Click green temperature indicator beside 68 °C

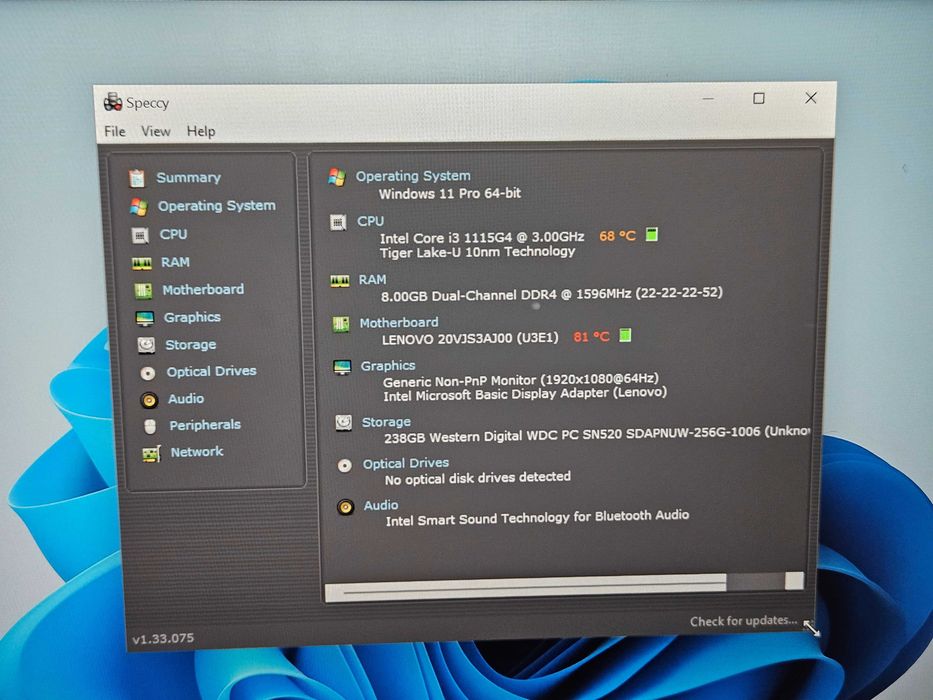652,235
